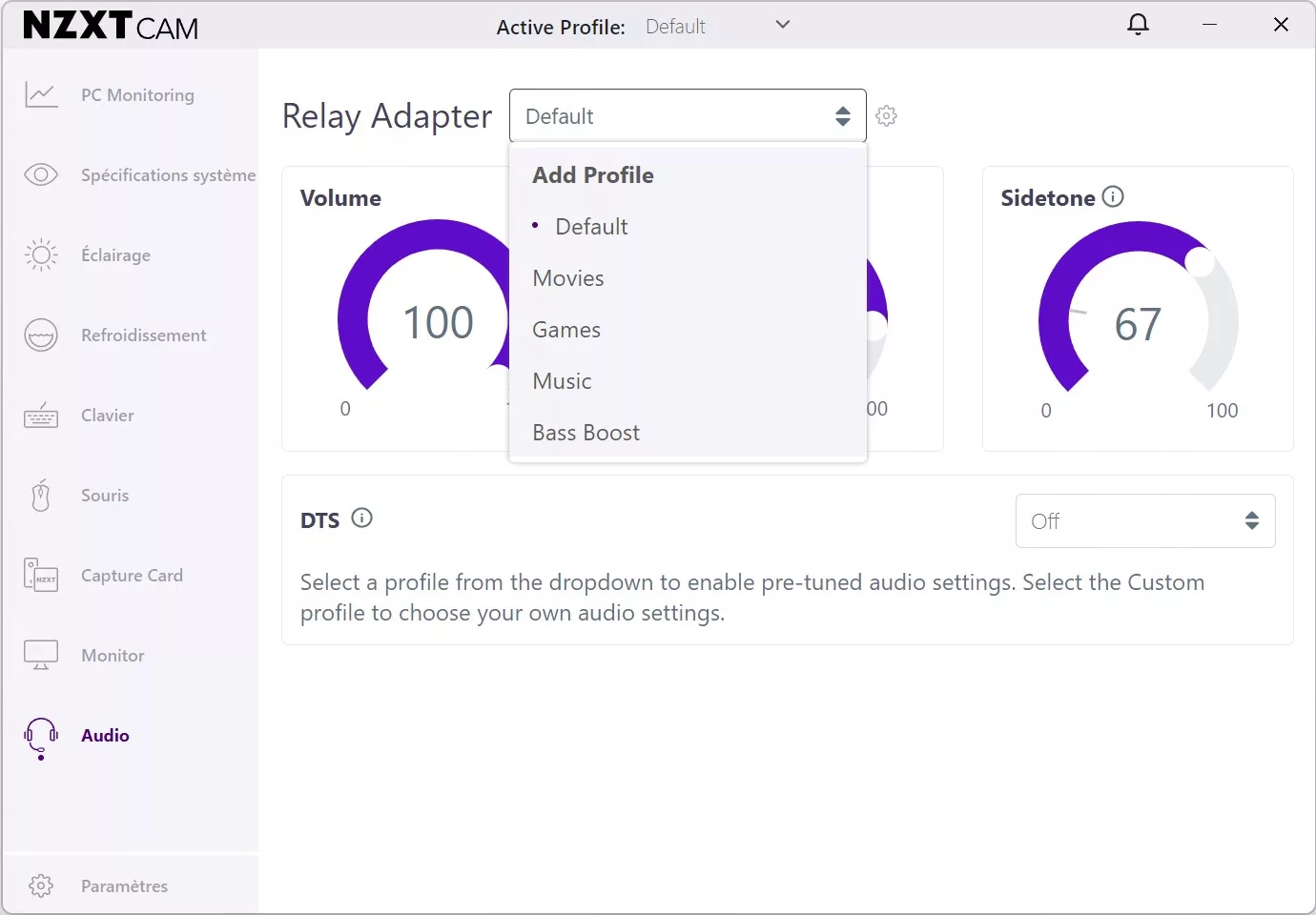Click the Sidetone dial knob handle

[x=1200, y=261]
